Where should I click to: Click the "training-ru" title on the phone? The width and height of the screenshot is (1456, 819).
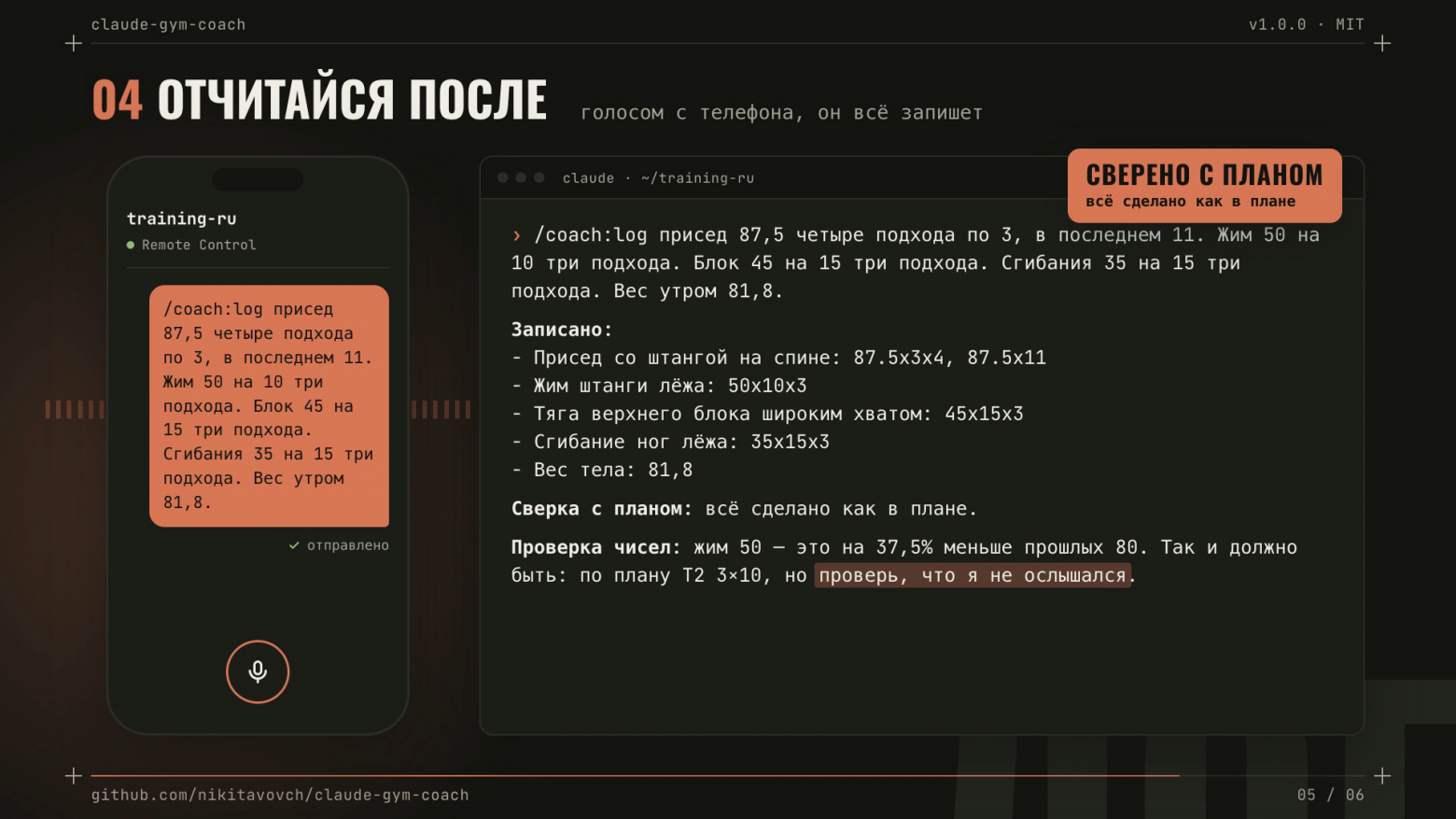pyautogui.click(x=182, y=219)
